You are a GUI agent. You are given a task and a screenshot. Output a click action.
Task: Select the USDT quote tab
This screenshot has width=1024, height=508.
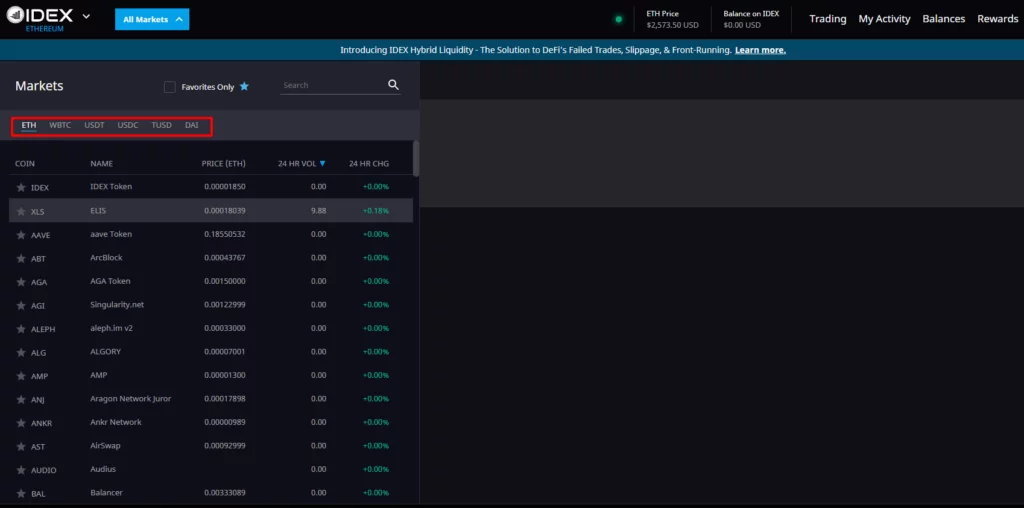(94, 126)
